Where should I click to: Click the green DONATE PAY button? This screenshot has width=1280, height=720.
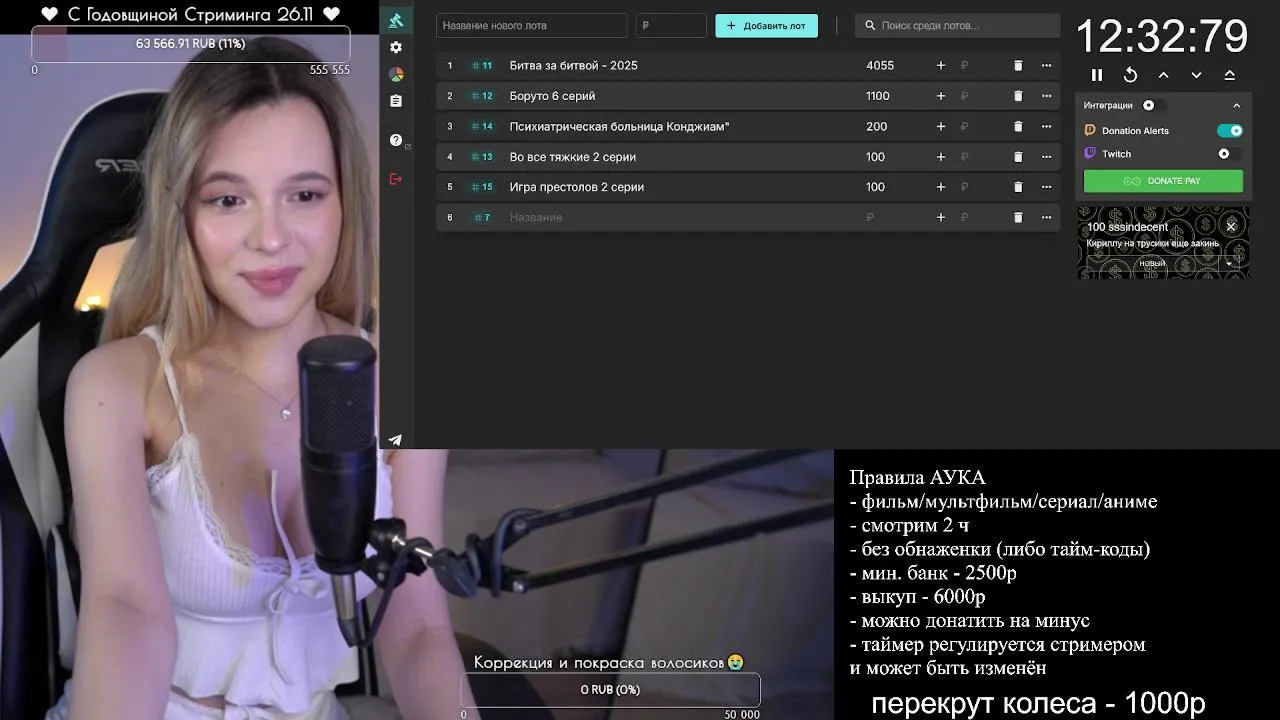click(x=1163, y=181)
